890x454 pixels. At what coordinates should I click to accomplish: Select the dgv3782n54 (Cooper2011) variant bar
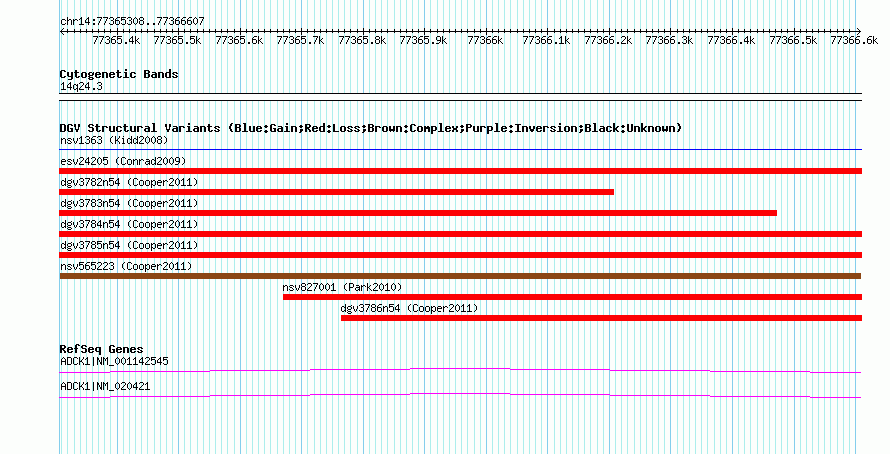point(337,192)
